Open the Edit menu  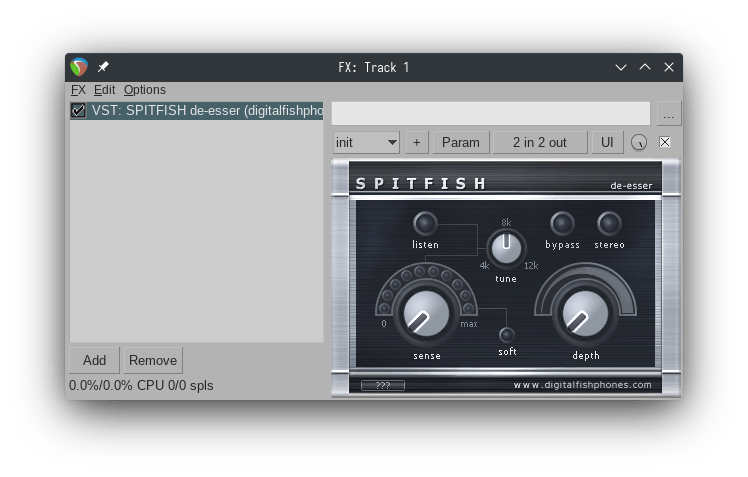click(104, 90)
